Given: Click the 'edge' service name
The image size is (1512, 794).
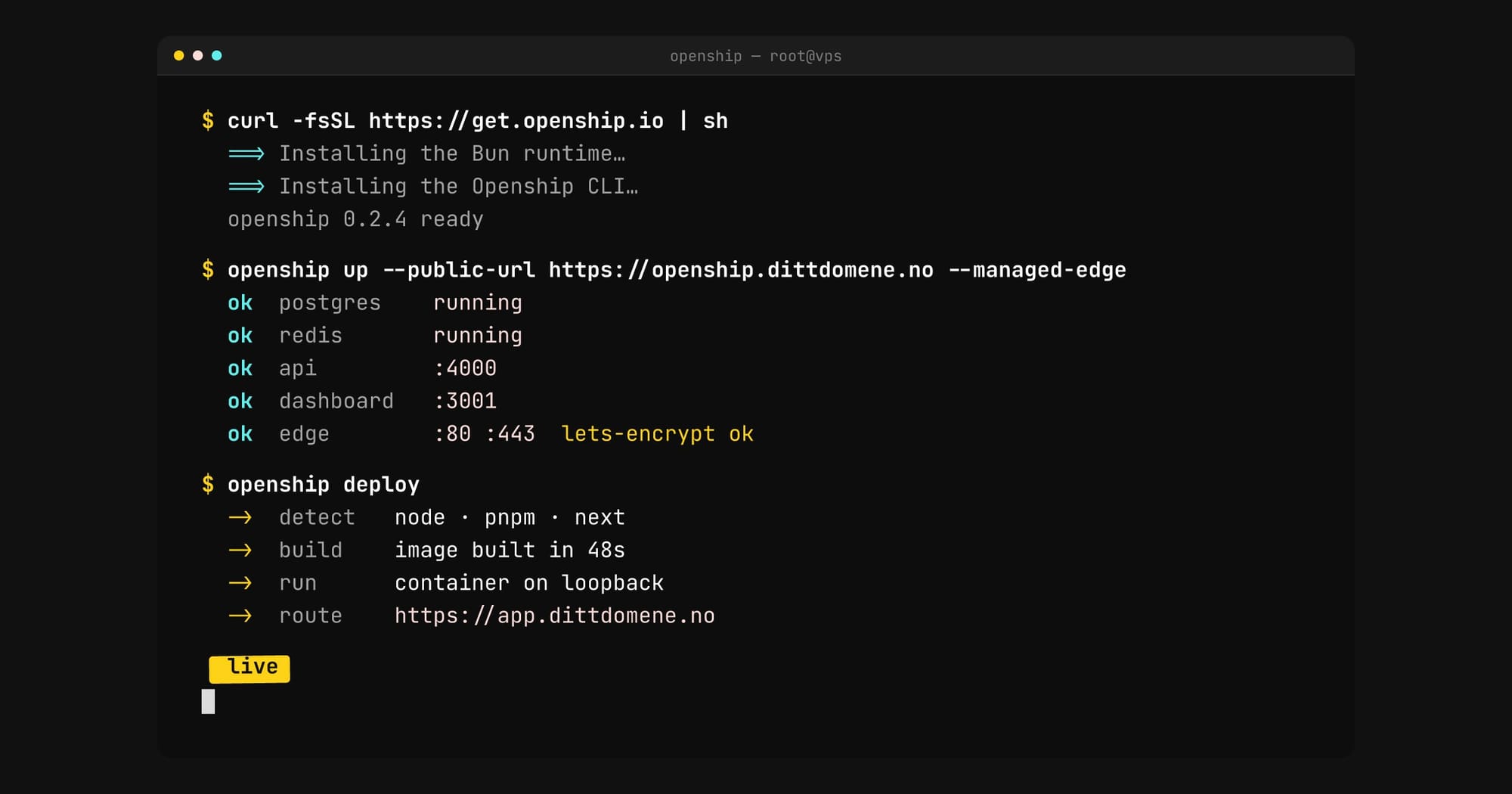Looking at the screenshot, I should click(304, 434).
